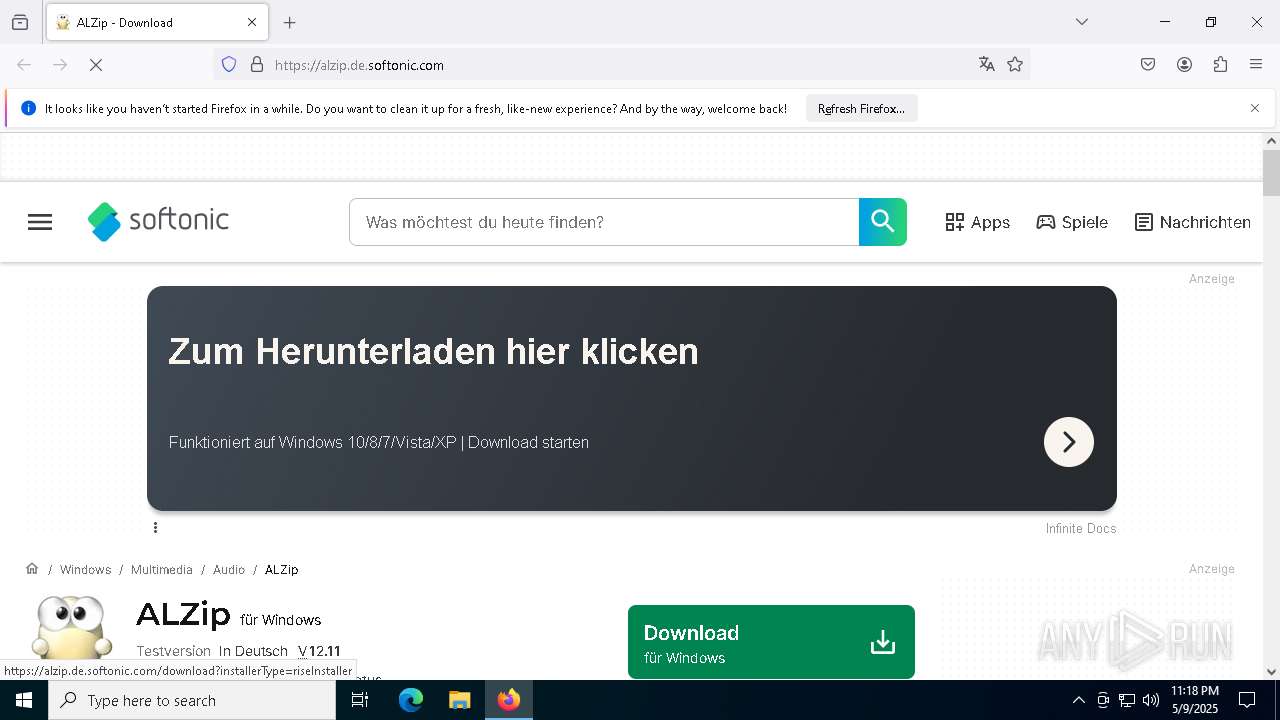Viewport: 1280px width, 720px height.
Task: Click the address bar URL field
Action: [620, 65]
